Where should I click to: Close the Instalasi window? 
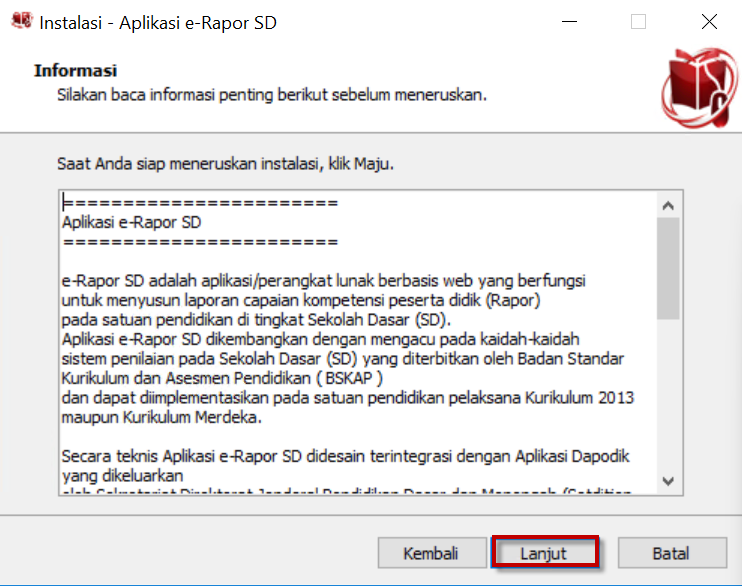tap(708, 22)
